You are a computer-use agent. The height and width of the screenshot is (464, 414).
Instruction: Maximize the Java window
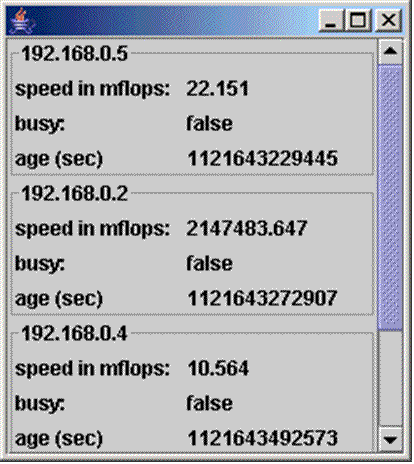click(x=358, y=21)
